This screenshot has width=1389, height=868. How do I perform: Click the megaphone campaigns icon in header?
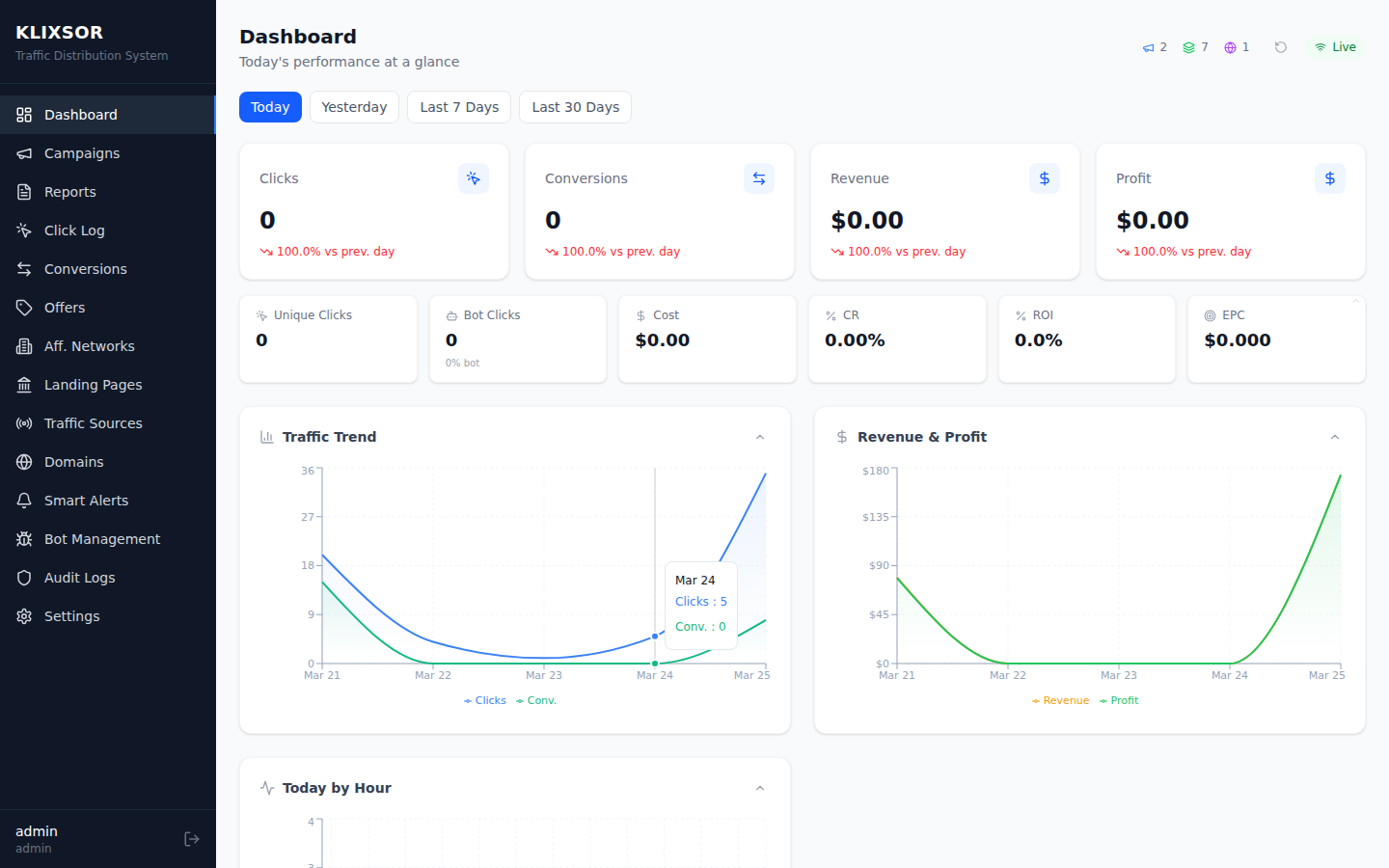pos(1148,46)
